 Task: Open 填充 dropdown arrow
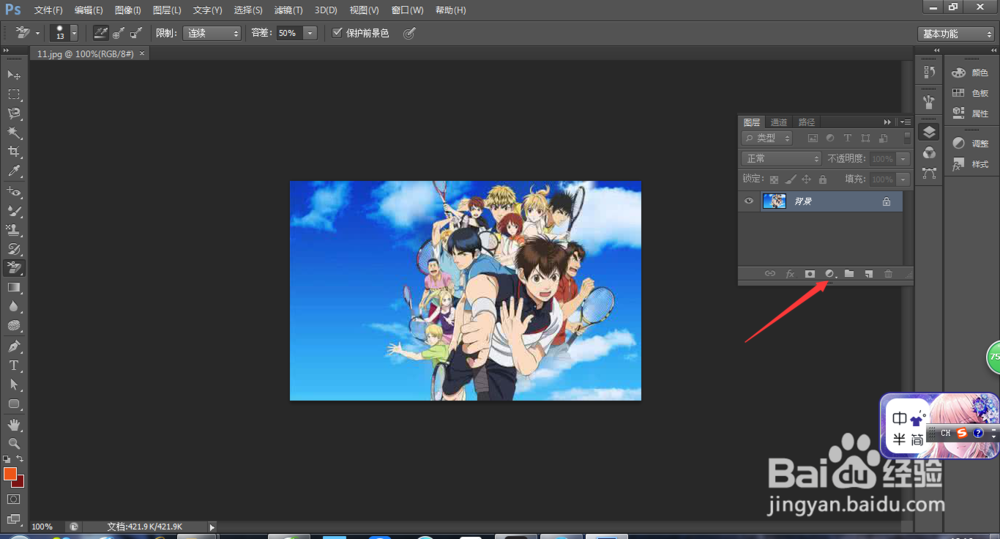(903, 179)
